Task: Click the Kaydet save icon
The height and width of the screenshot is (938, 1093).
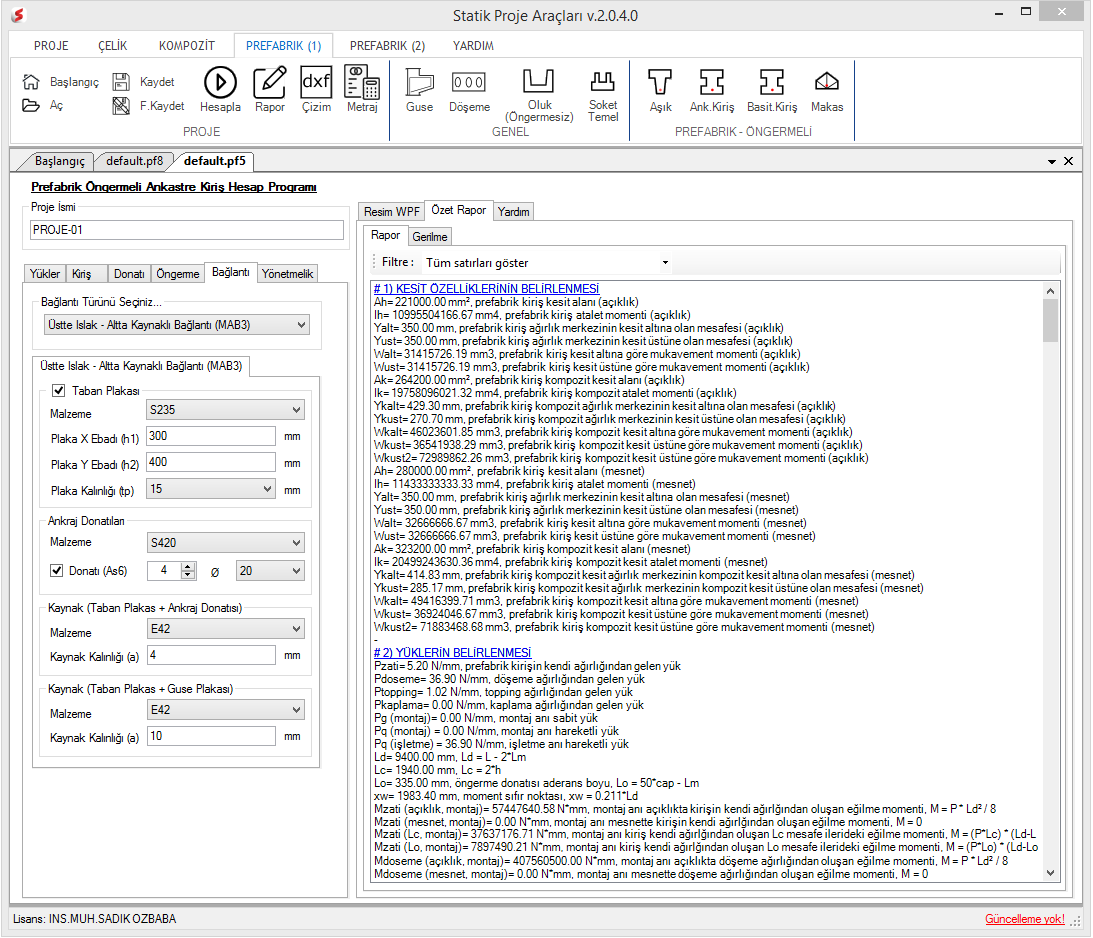Action: [121, 82]
